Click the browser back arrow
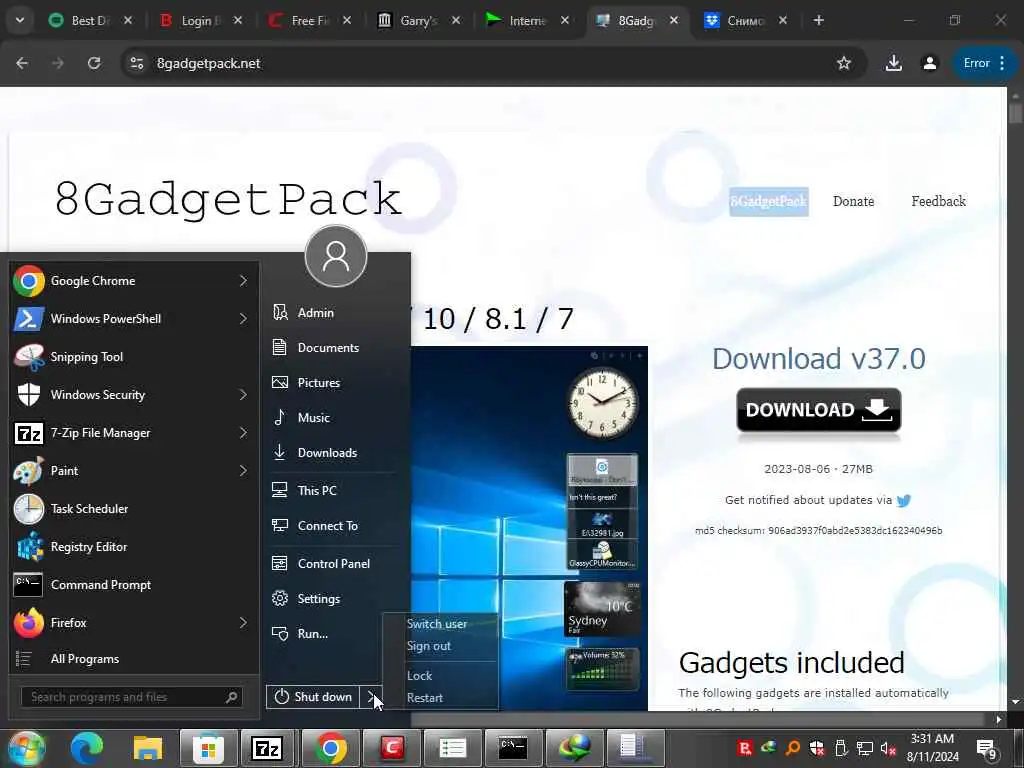 coord(22,63)
